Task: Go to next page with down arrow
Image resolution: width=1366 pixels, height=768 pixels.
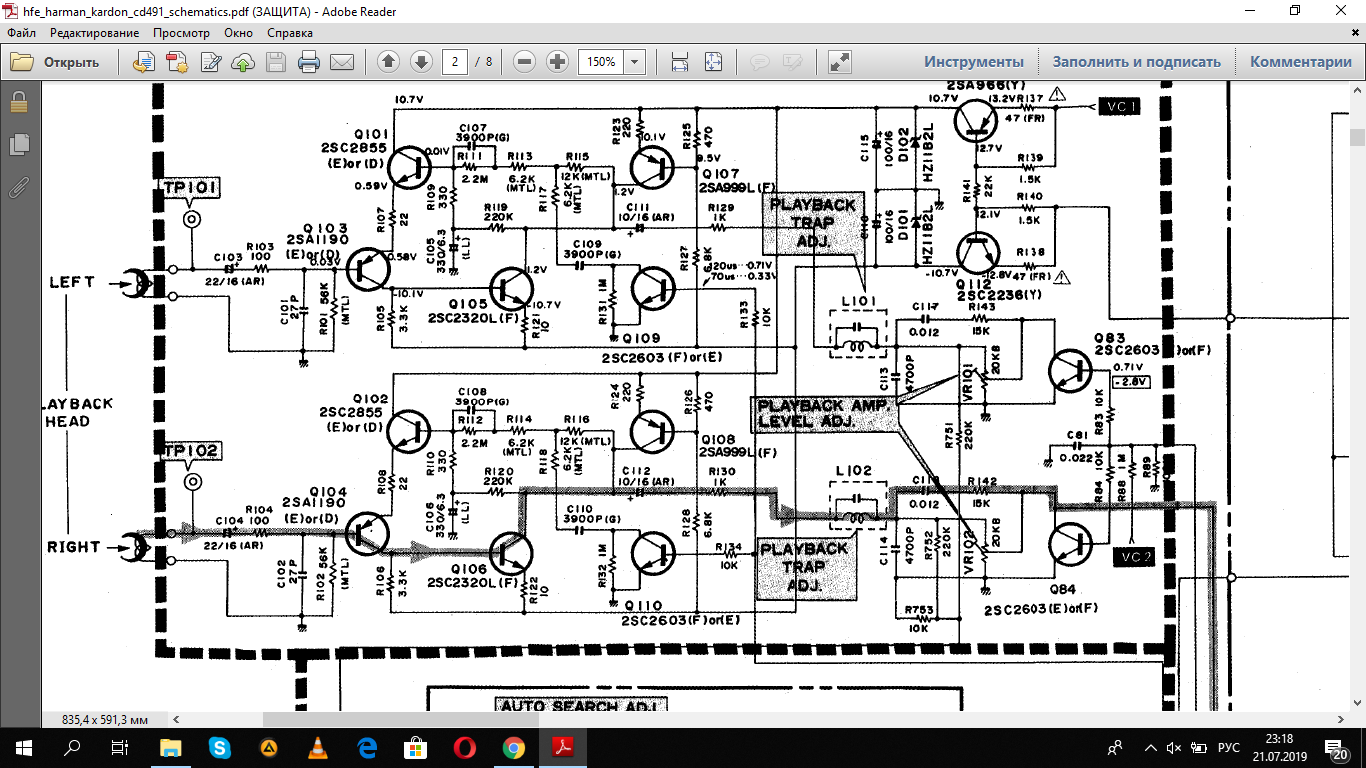Action: click(x=421, y=62)
